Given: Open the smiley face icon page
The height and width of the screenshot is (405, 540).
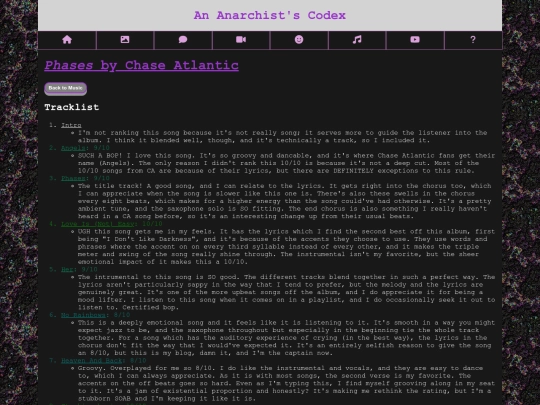Looking at the screenshot, I should point(299,40).
